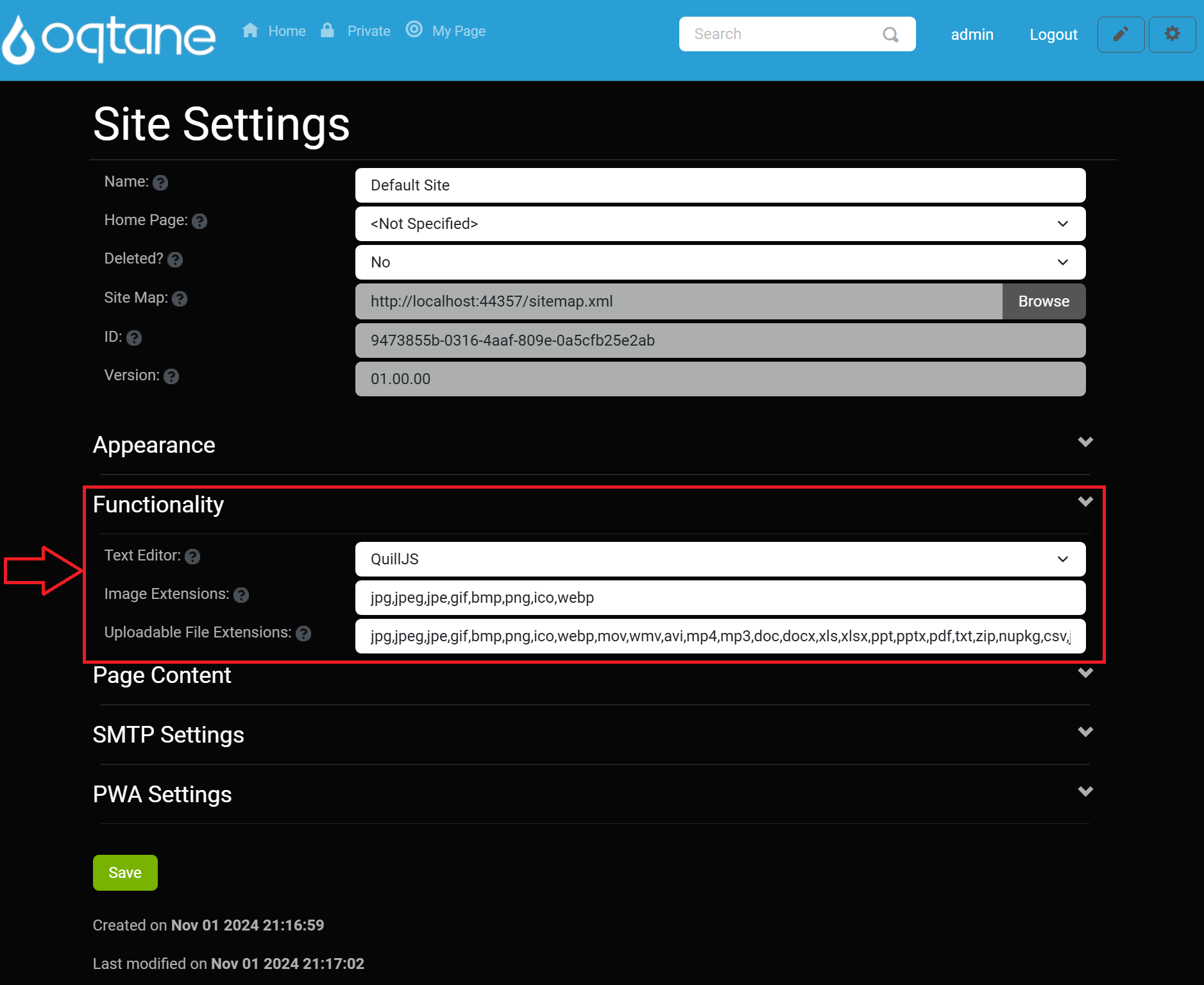The height and width of the screenshot is (985, 1204).
Task: Click the Site Map URL field
Action: [x=679, y=301]
